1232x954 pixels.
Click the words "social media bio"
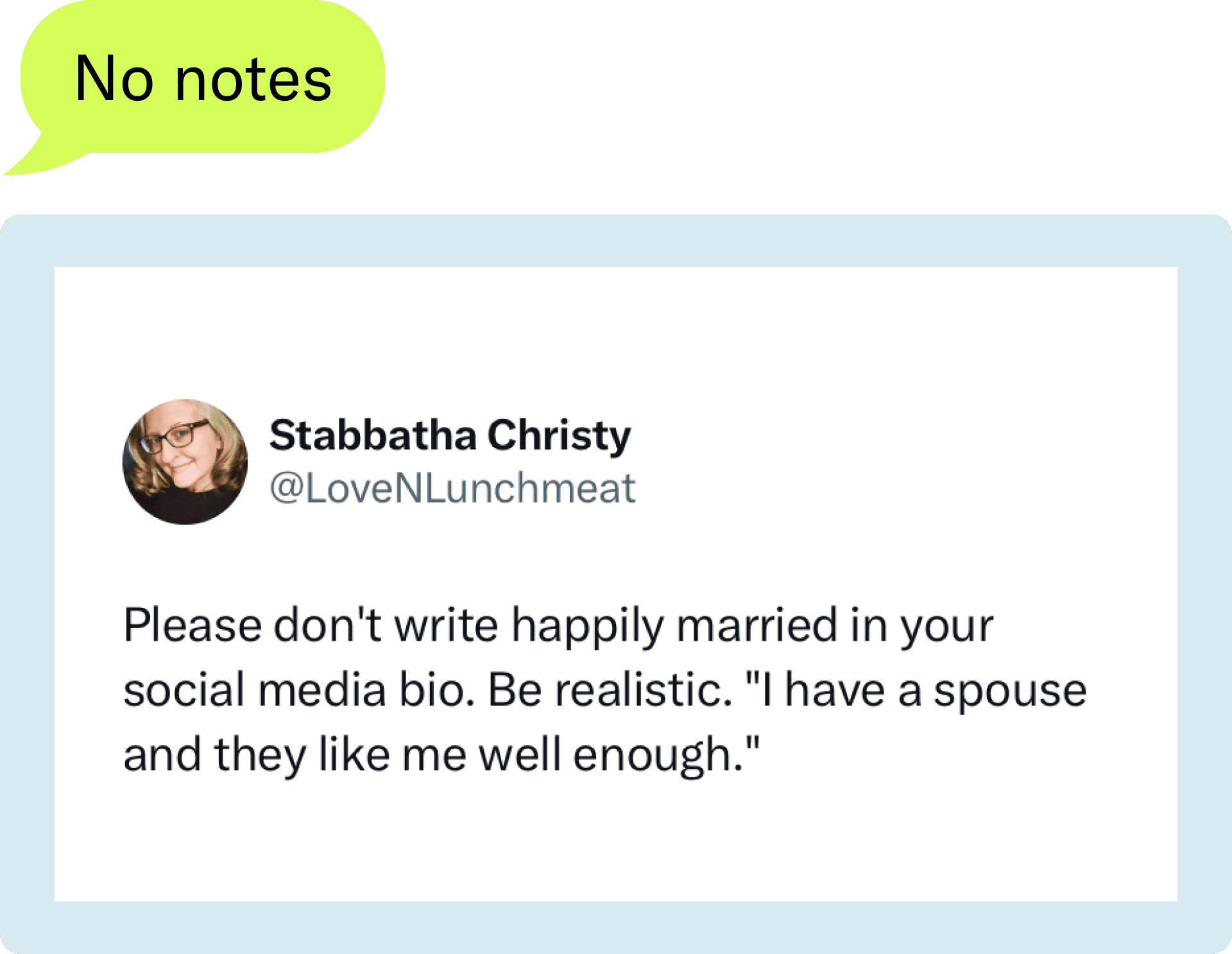pos(299,691)
